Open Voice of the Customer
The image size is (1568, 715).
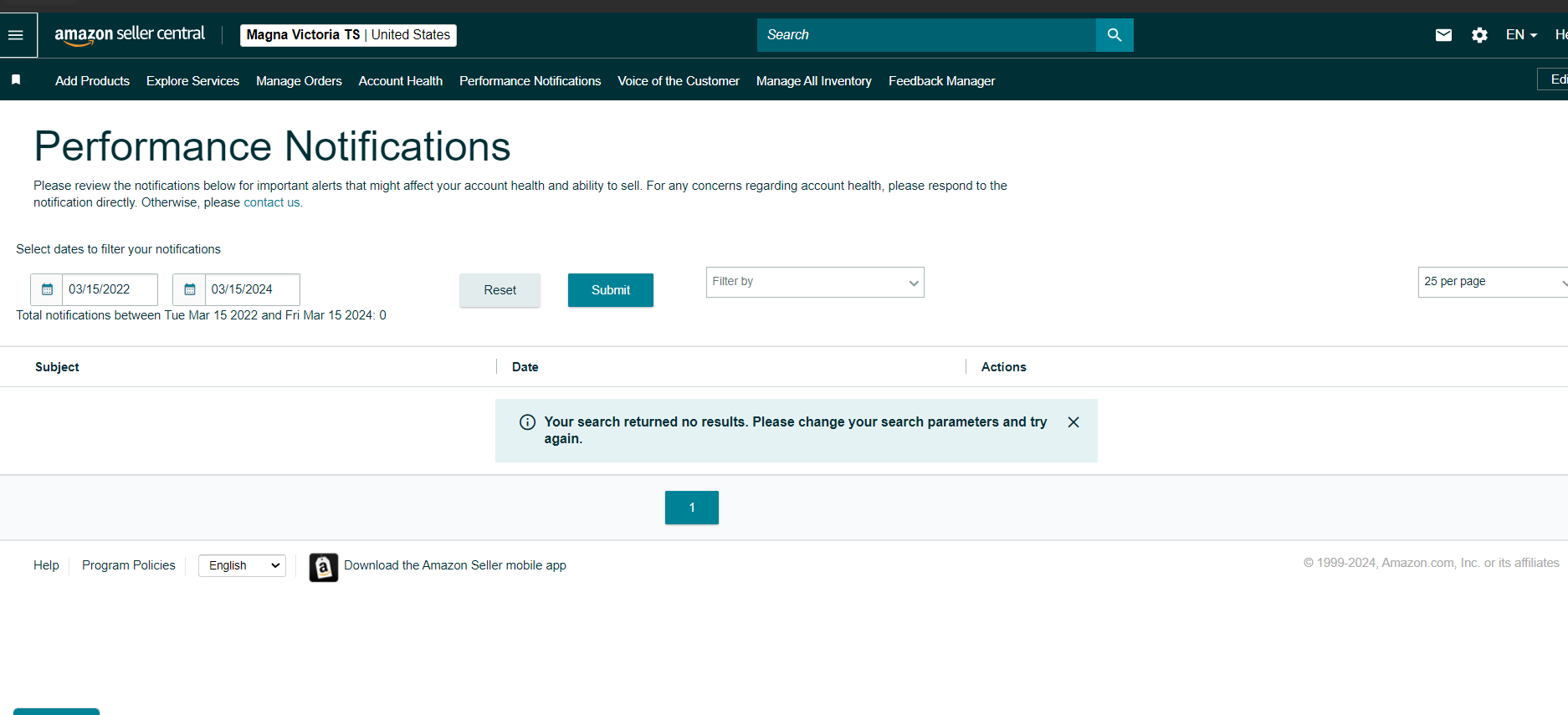click(679, 81)
